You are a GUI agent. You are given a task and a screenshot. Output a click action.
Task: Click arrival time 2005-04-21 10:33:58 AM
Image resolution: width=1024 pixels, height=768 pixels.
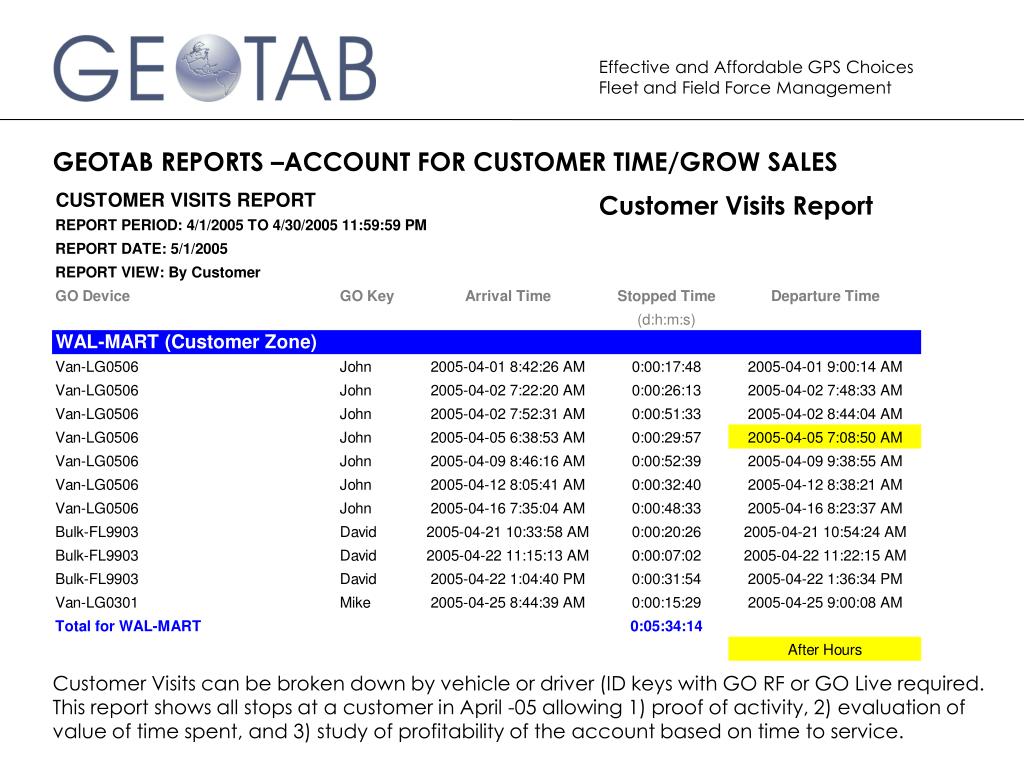pyautogui.click(x=507, y=532)
